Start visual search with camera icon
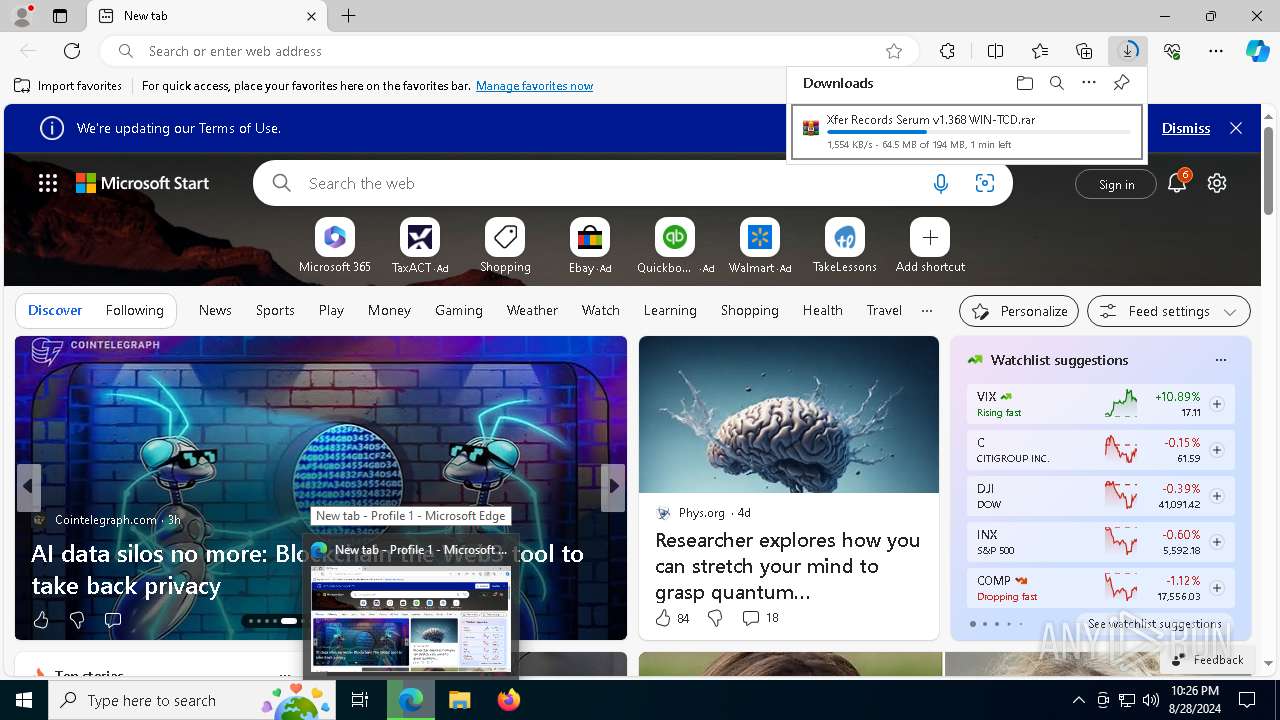1280x720 pixels. pos(985,183)
